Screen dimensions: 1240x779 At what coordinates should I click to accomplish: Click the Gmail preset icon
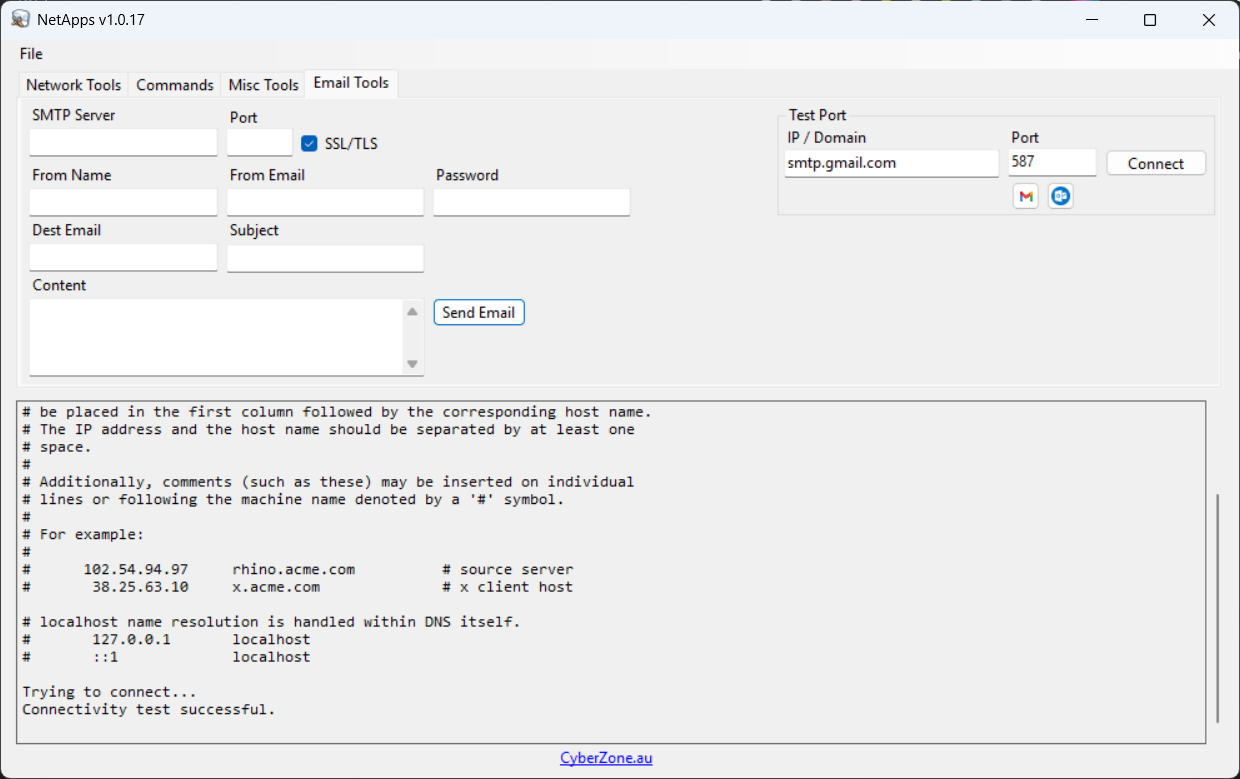click(1025, 197)
